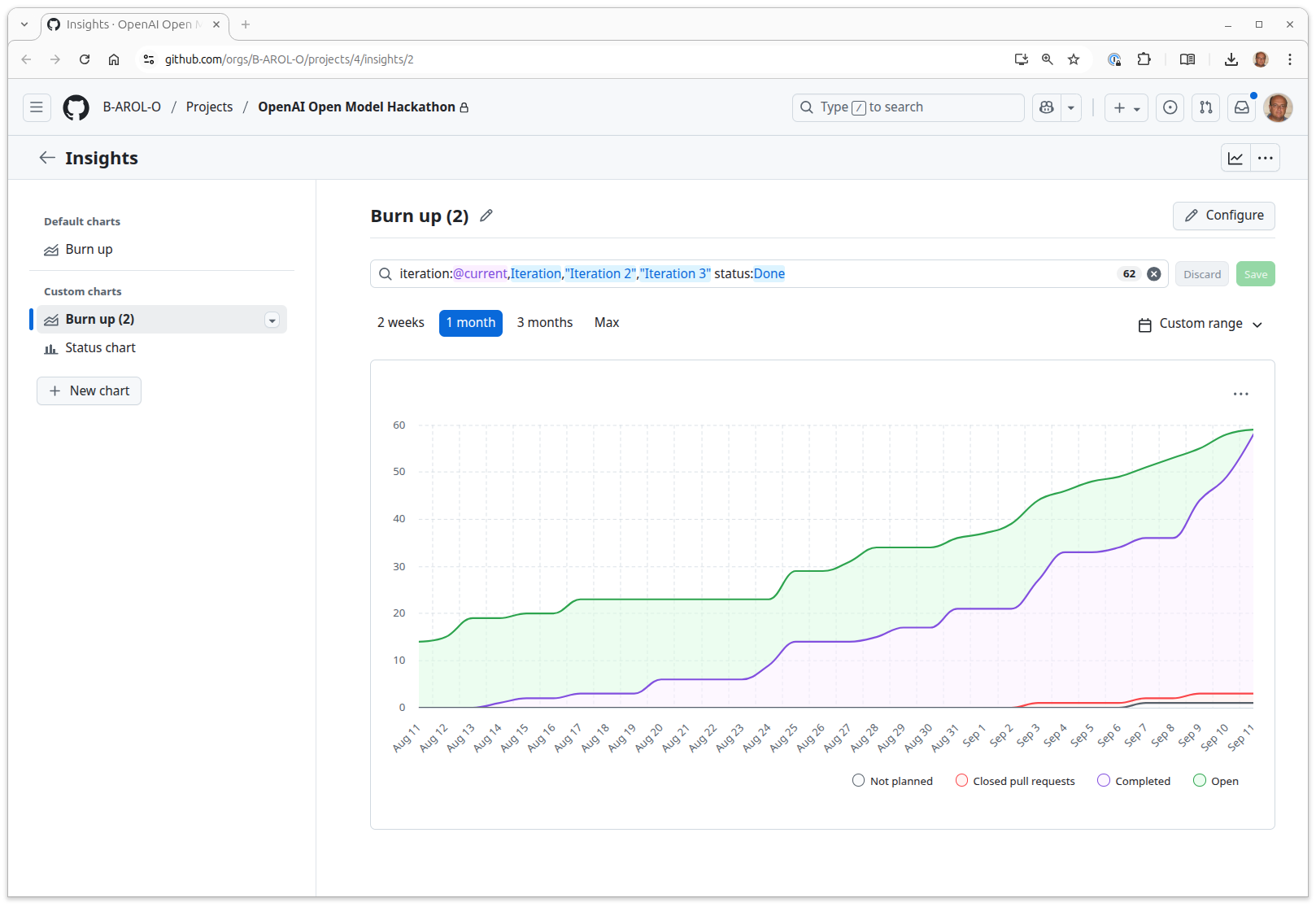This screenshot has height=907, width=1316.
Task: Click the Configure button
Action: point(1224,216)
